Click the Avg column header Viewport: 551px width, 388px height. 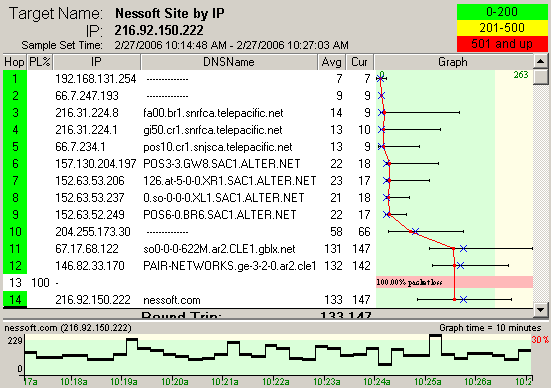[x=331, y=62]
